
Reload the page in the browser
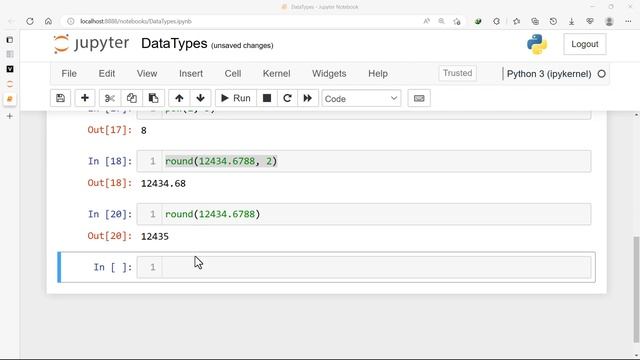click(30, 21)
